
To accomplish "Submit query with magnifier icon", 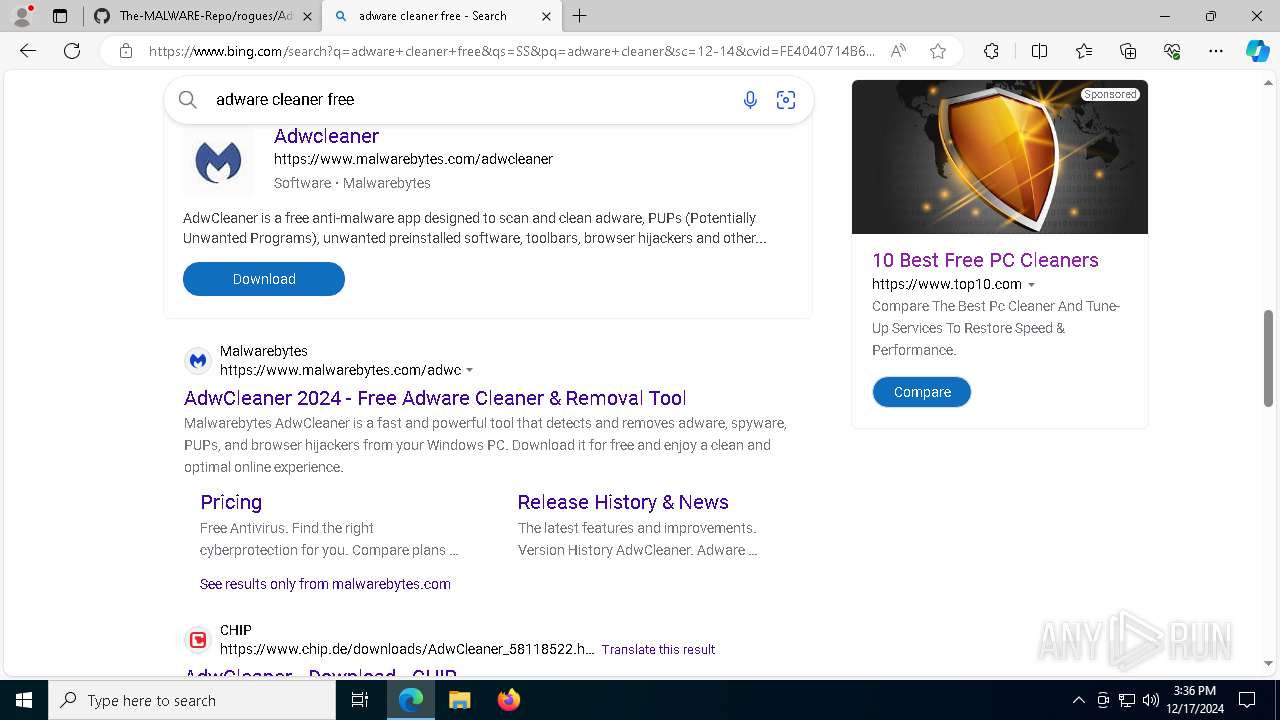I will pos(187,99).
